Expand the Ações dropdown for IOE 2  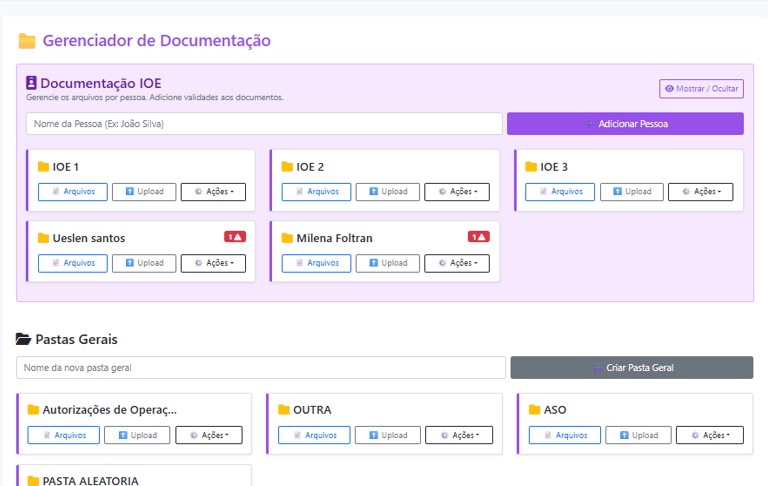457,192
